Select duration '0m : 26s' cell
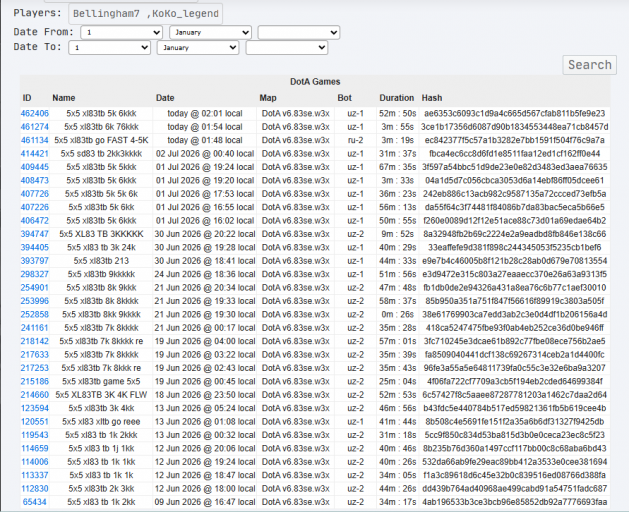Viewport: 629px width, 512px height. tap(398, 315)
